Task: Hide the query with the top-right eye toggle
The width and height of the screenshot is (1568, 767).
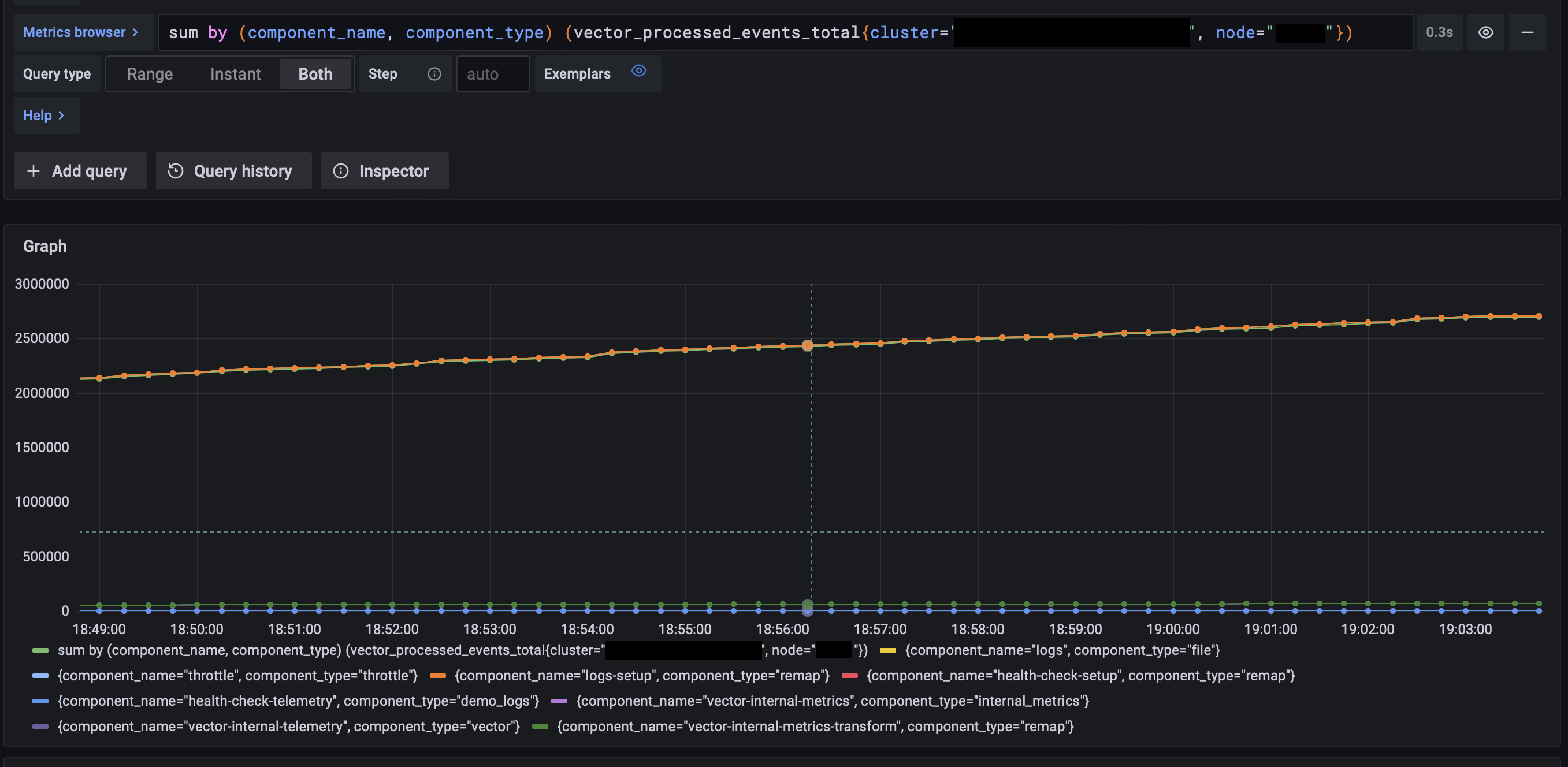Action: pyautogui.click(x=1486, y=32)
